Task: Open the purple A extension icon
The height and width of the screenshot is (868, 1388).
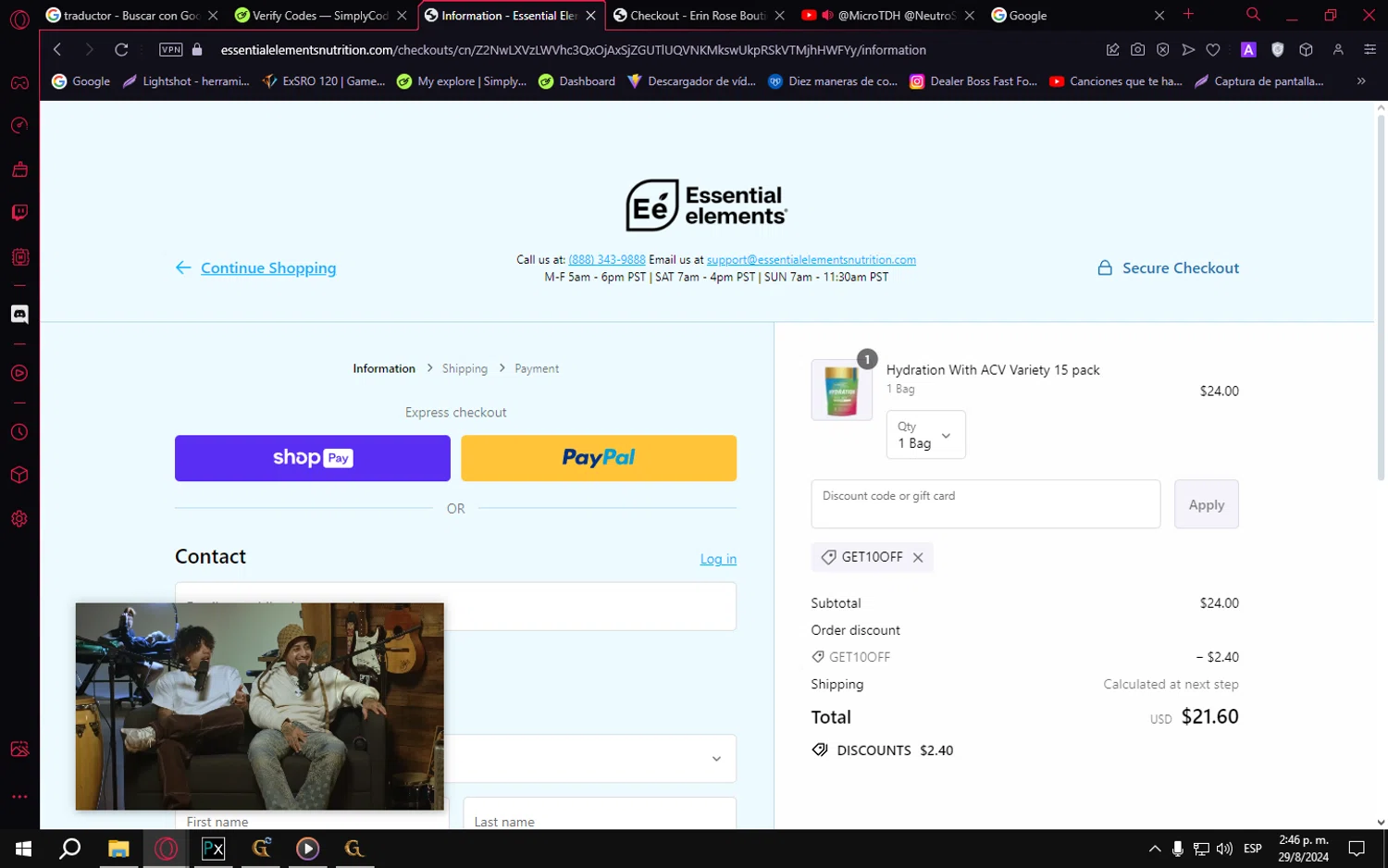Action: [1248, 50]
